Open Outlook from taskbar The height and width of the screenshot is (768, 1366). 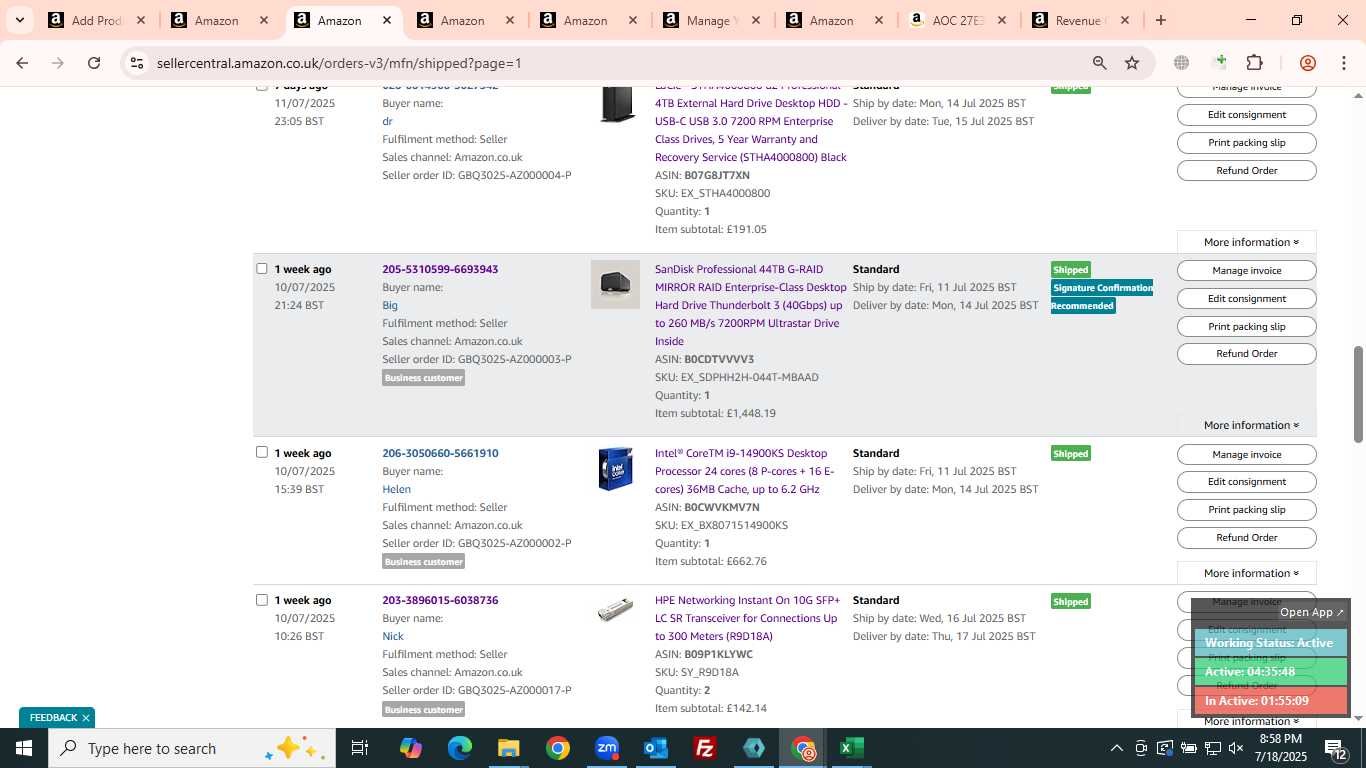coord(656,748)
